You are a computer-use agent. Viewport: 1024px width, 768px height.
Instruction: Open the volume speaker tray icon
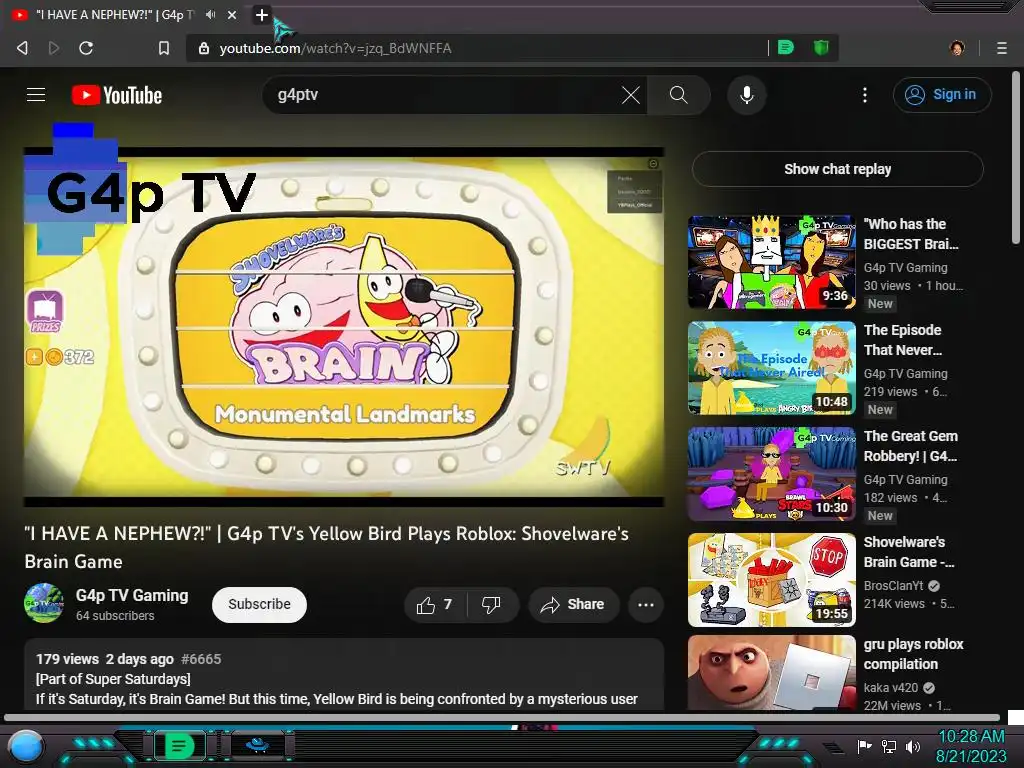913,746
